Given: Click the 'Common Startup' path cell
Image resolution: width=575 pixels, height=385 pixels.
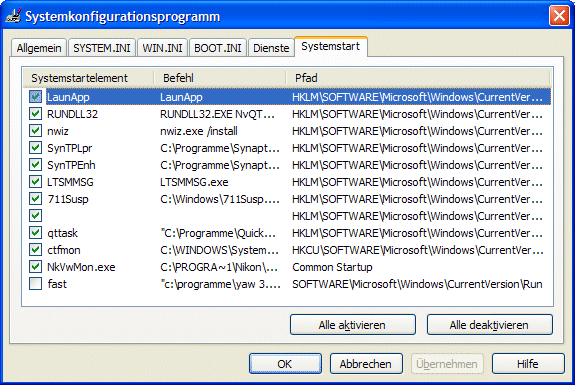Looking at the screenshot, I should point(332,267).
